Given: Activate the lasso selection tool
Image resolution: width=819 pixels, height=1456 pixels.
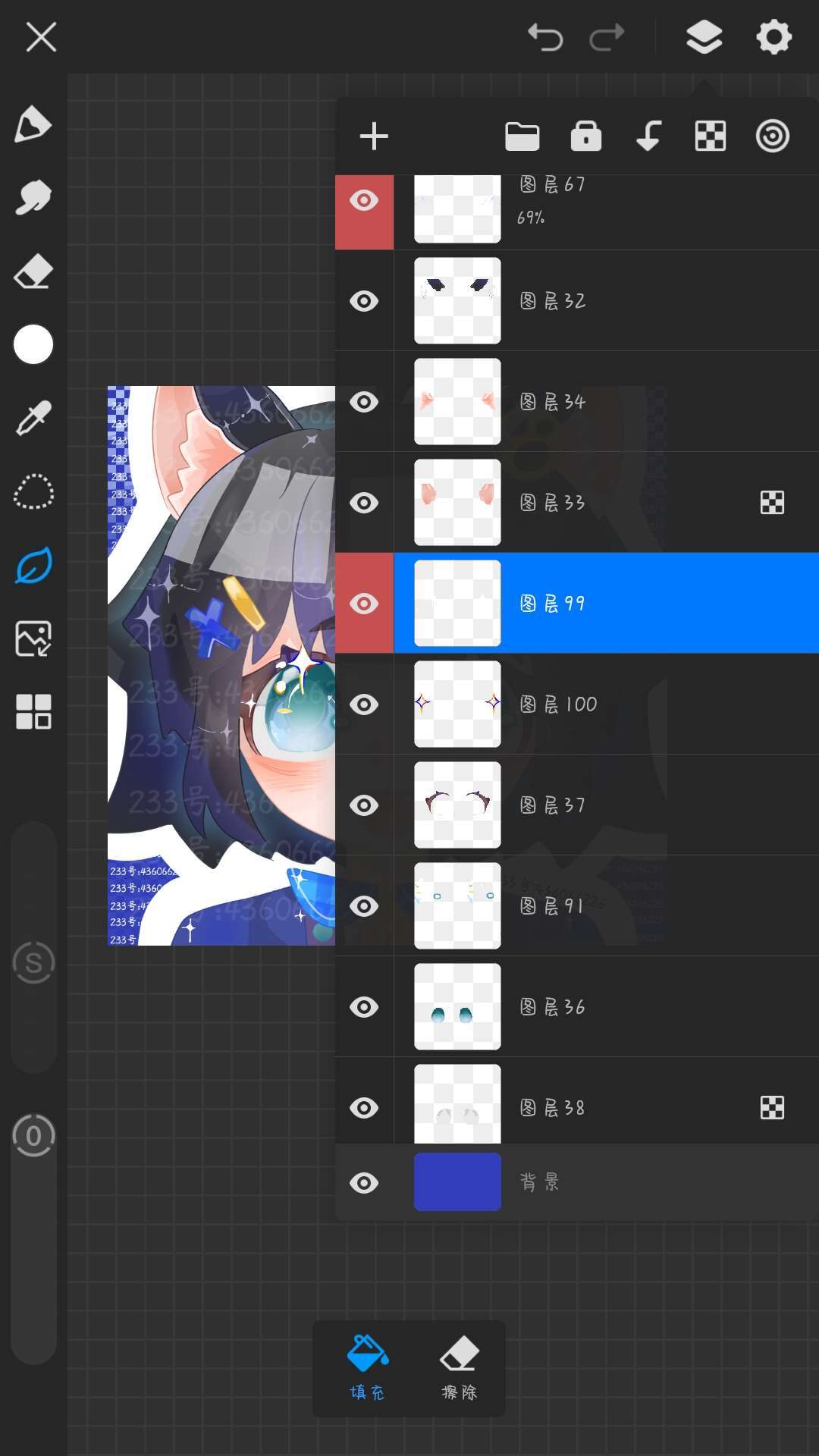Looking at the screenshot, I should pos(33,491).
